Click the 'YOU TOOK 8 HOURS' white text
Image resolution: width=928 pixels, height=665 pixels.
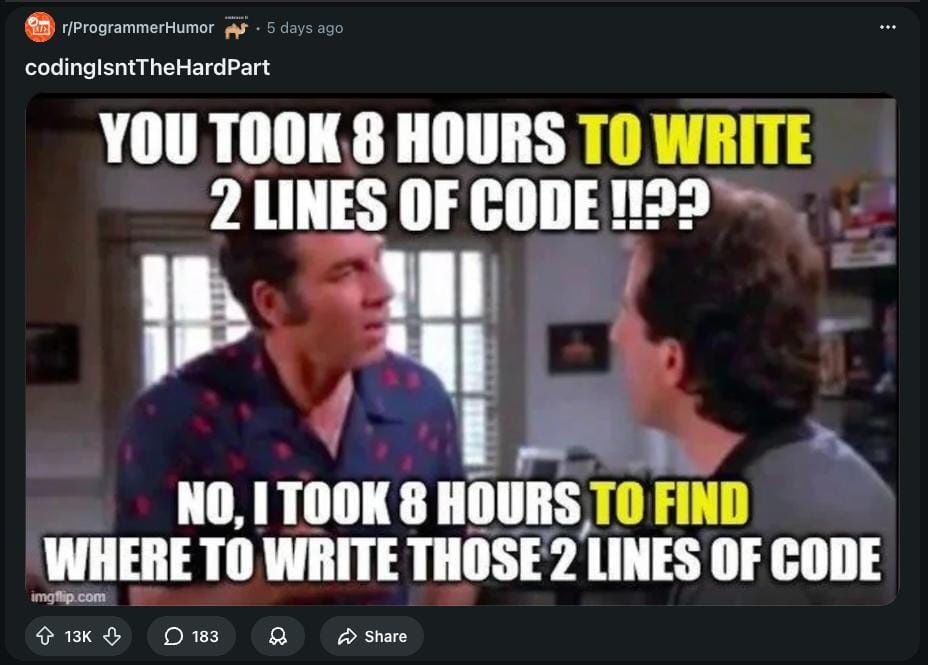tap(332, 140)
